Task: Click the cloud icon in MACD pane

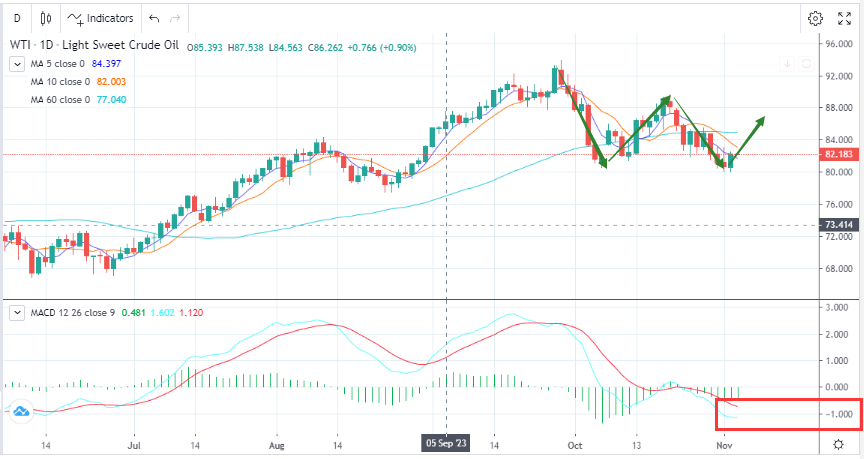Action: point(18,409)
